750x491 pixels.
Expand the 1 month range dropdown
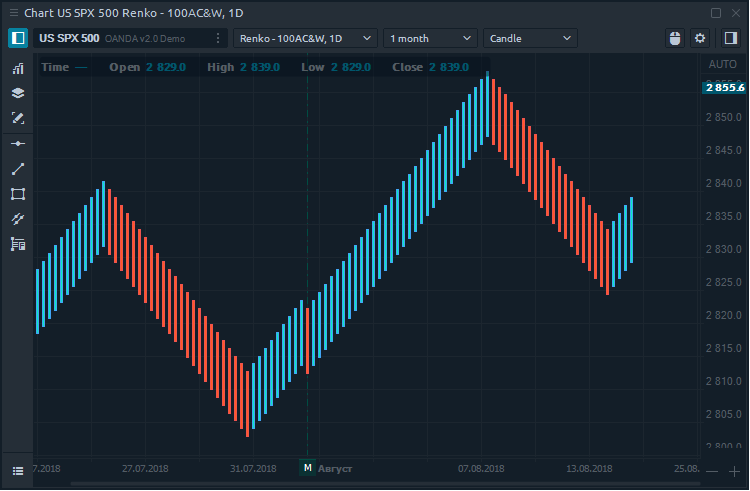430,38
